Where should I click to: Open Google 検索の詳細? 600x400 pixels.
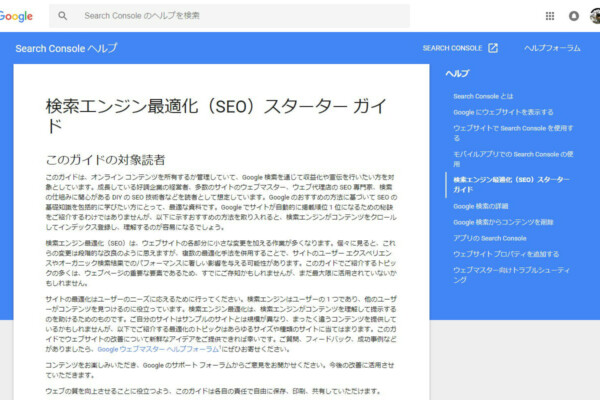point(481,206)
